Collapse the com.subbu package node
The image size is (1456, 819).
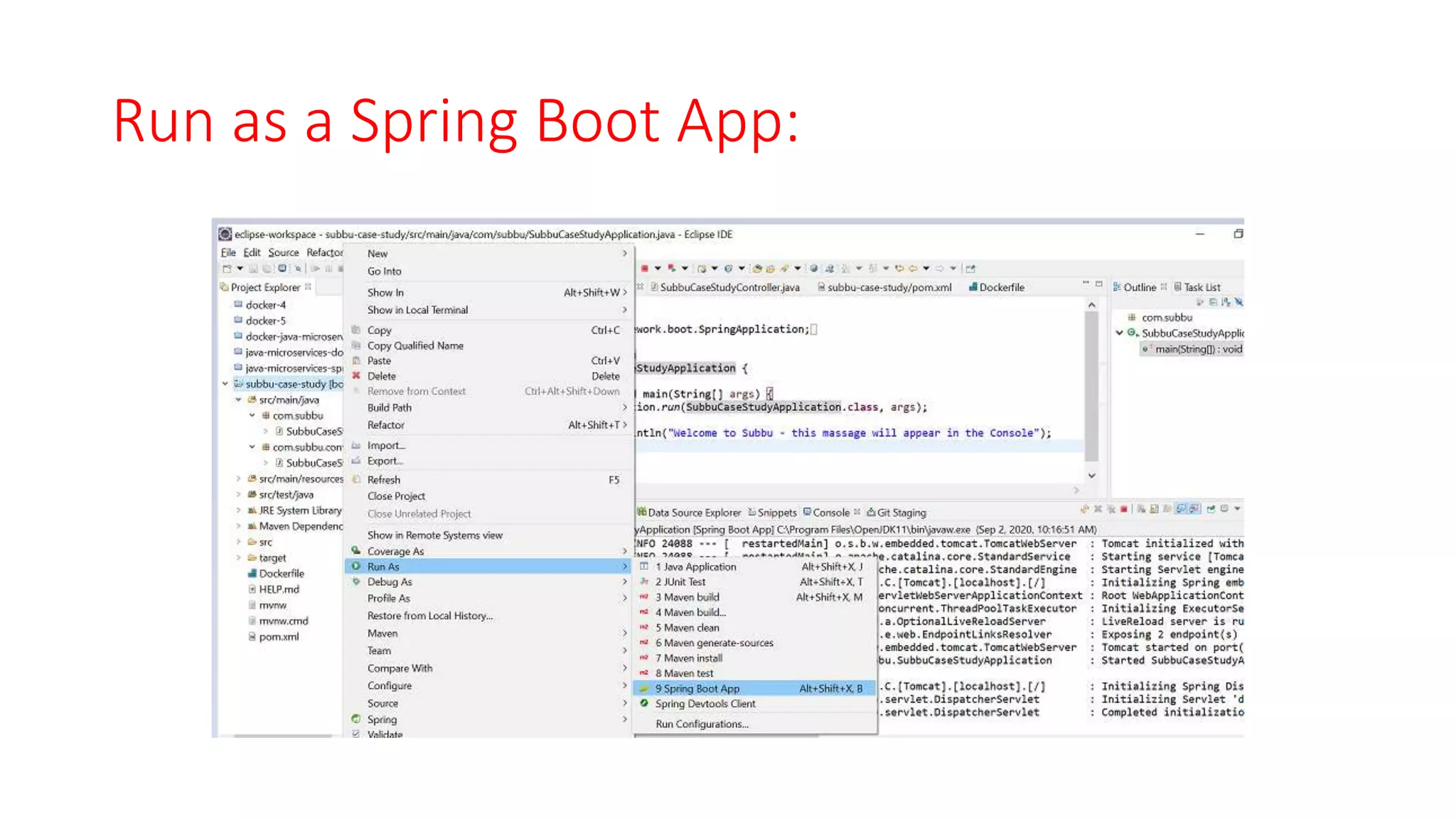point(252,415)
